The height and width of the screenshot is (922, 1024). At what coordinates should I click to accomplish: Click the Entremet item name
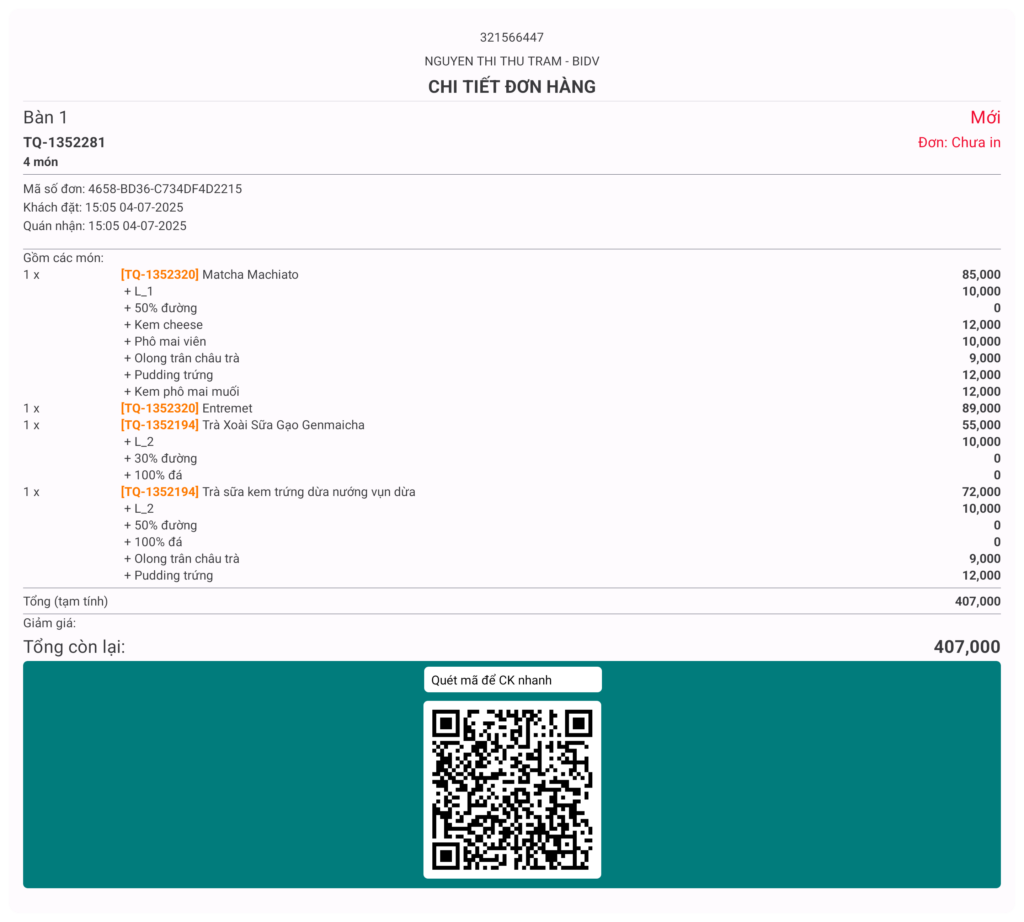[x=227, y=409]
